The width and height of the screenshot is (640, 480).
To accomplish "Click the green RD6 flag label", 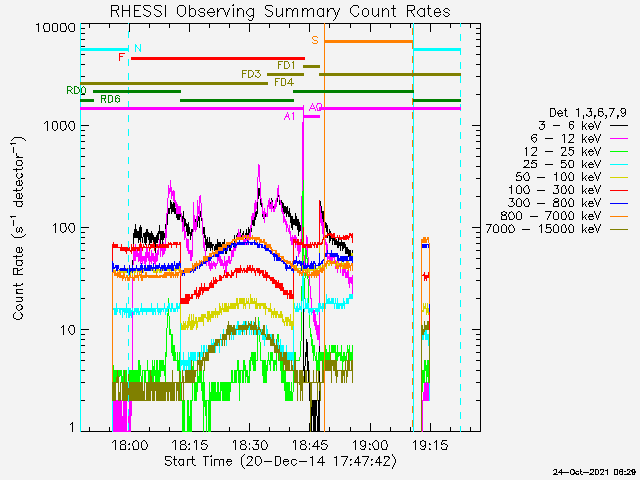I will [110, 99].
